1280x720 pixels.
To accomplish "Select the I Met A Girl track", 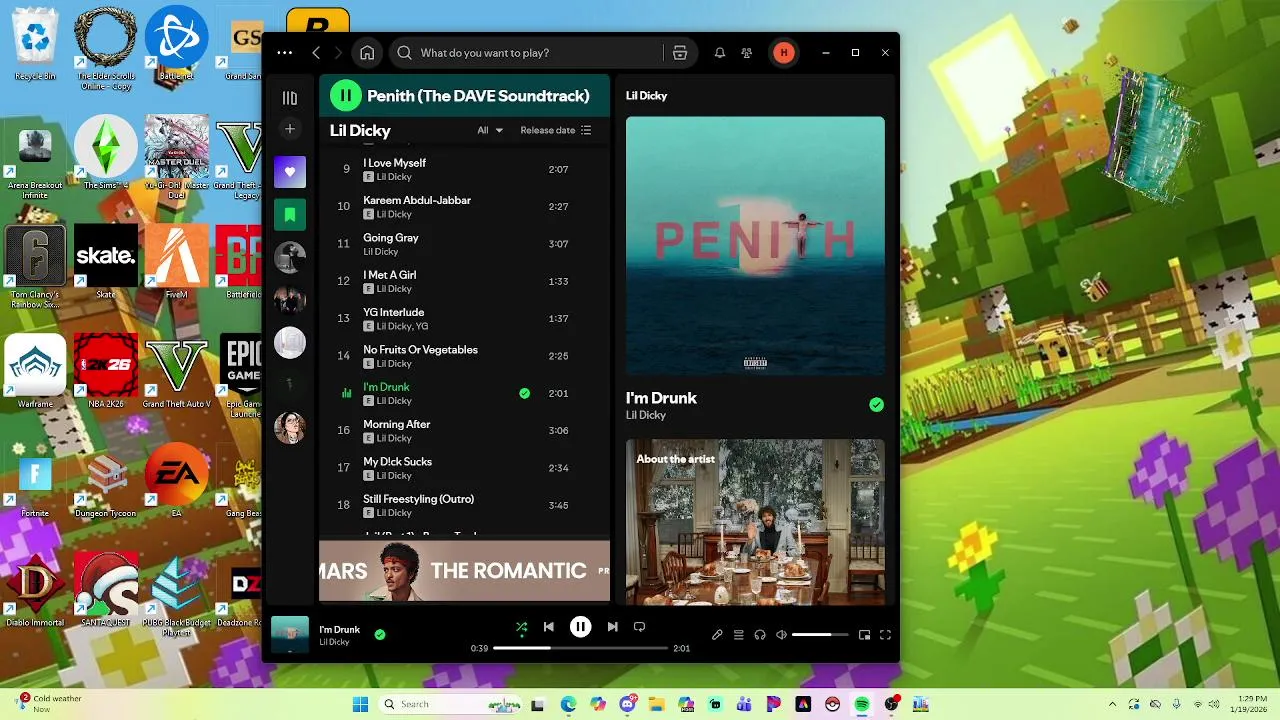I will tap(464, 281).
